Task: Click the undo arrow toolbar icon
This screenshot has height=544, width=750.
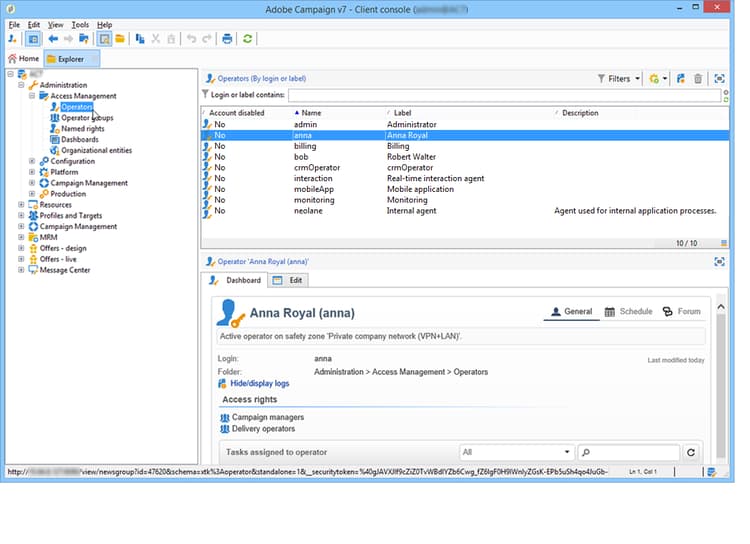Action: pos(191,39)
